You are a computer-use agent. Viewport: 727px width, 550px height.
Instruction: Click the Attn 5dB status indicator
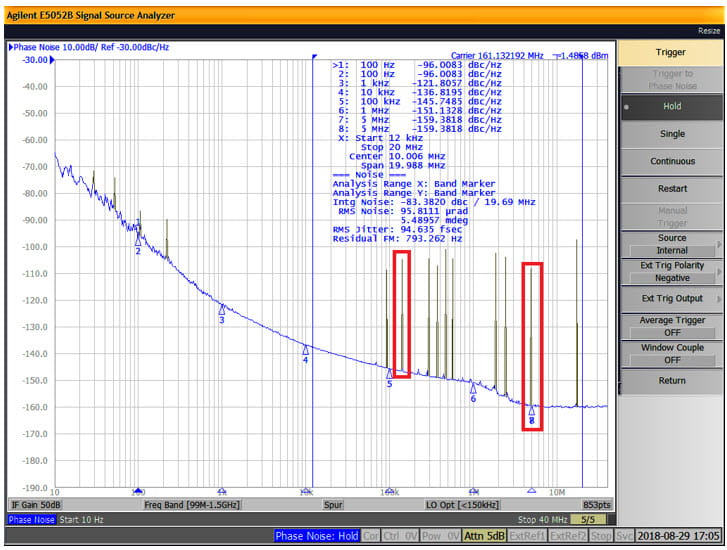pyautogui.click(x=485, y=537)
